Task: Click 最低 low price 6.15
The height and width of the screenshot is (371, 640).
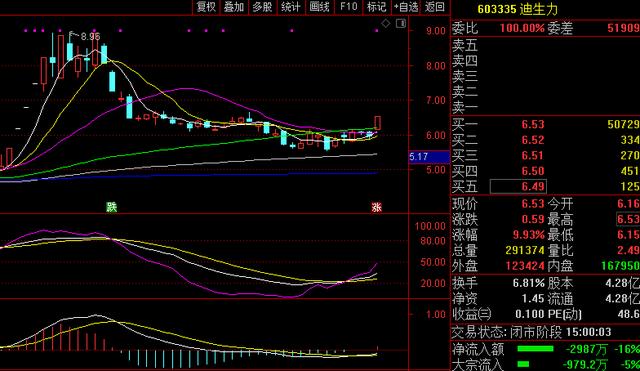Action: 628,235
